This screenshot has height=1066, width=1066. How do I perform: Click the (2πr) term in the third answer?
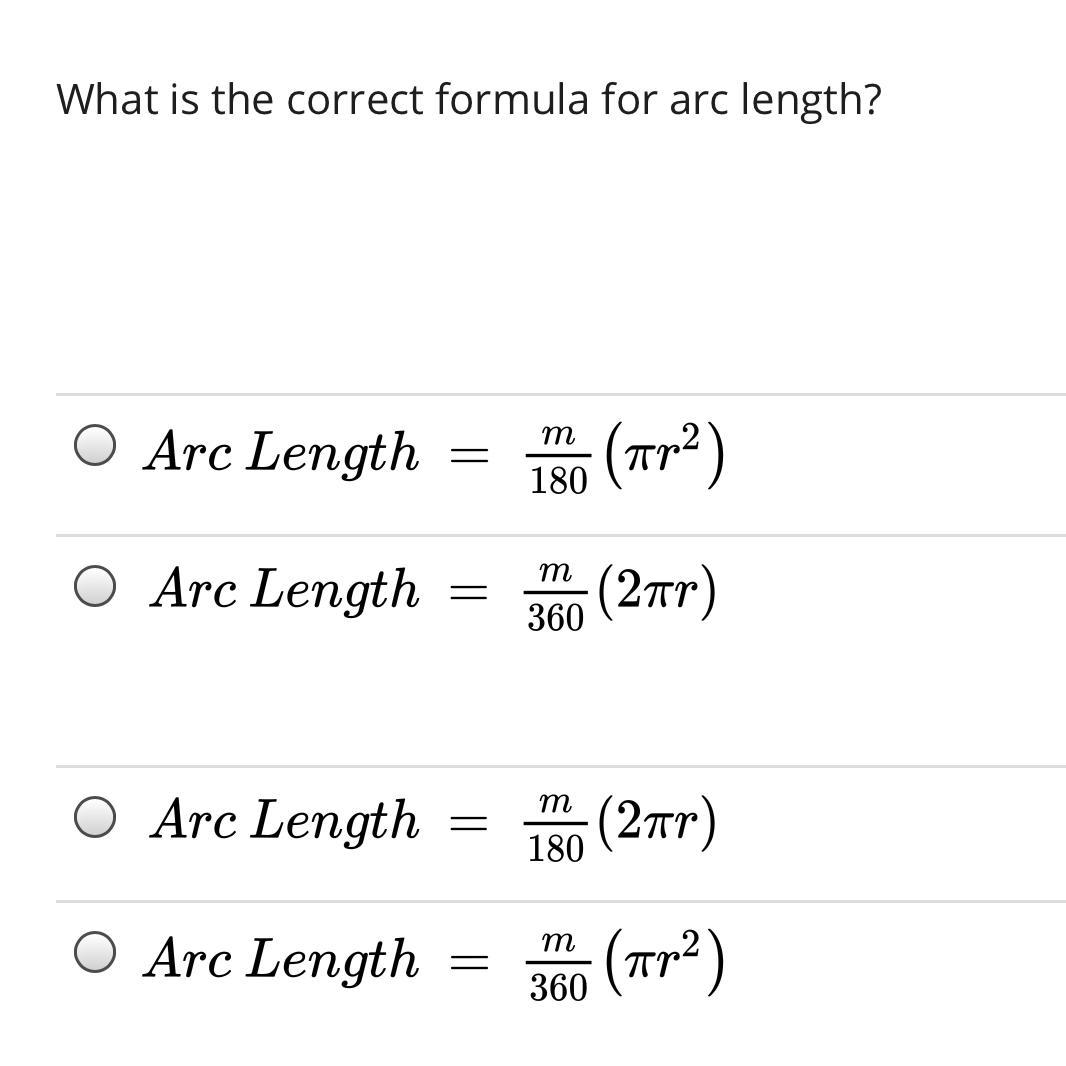pos(656,822)
